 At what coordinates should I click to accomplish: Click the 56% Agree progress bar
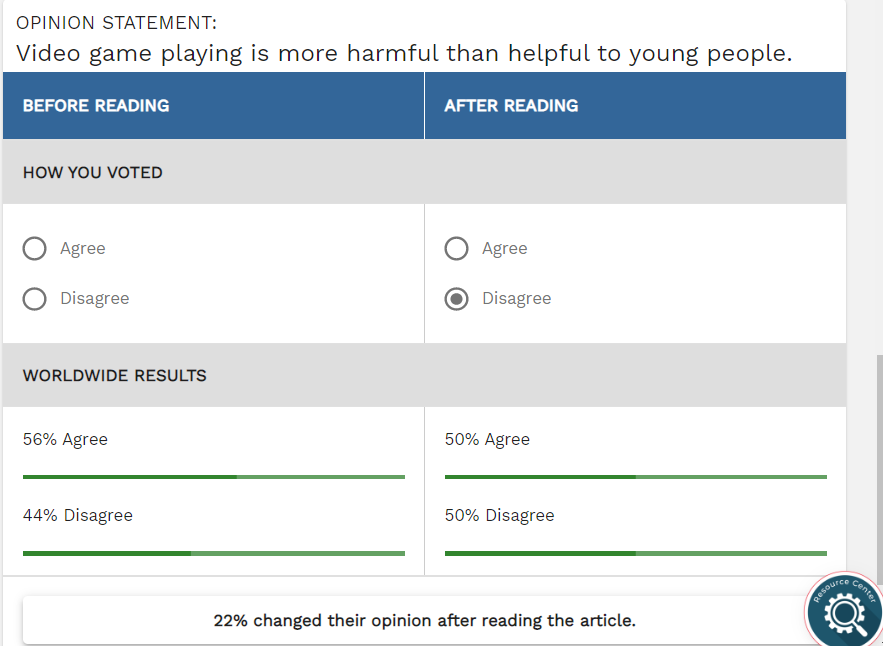(214, 477)
